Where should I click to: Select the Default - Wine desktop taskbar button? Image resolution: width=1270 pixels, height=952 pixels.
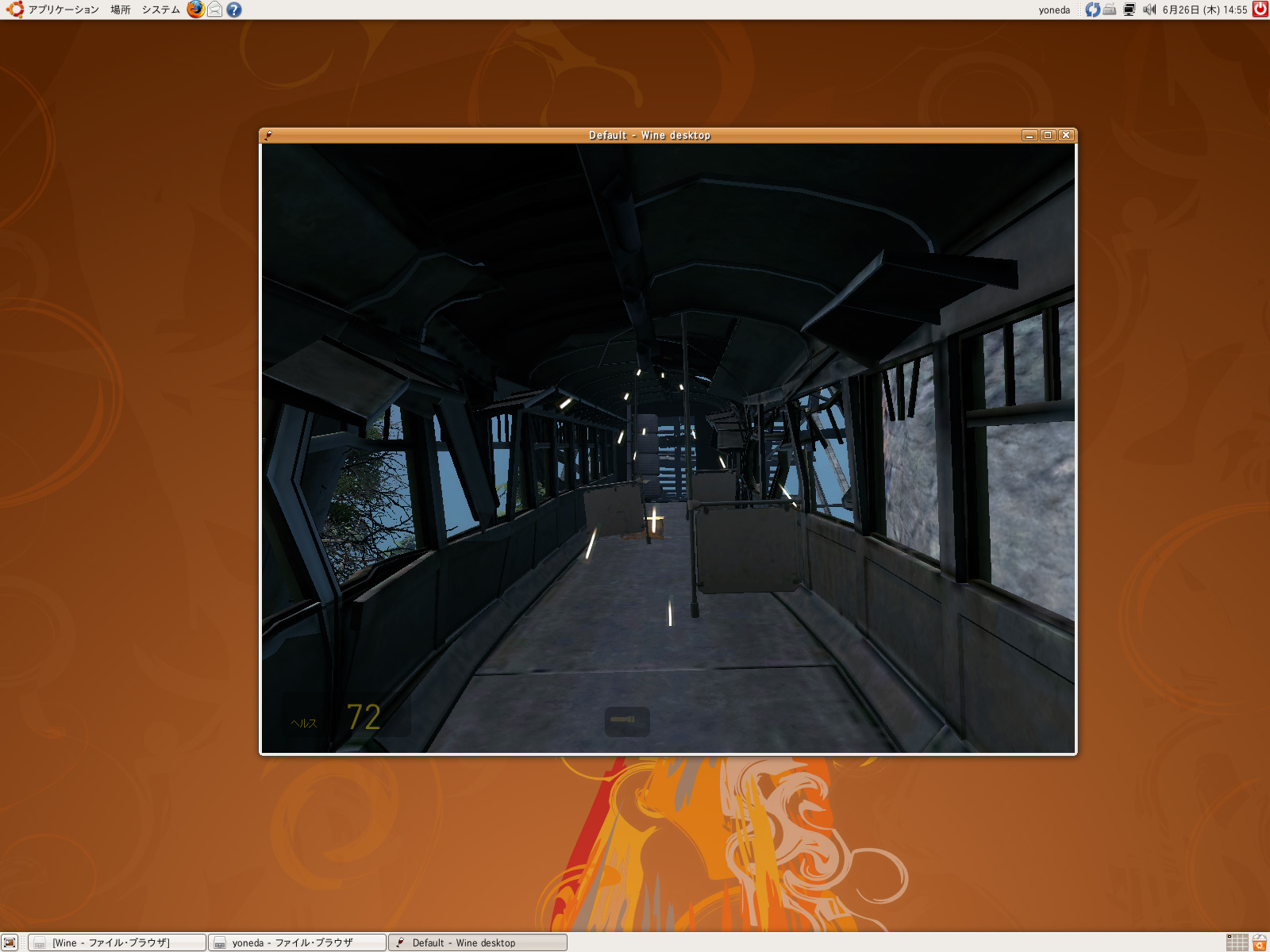point(478,942)
